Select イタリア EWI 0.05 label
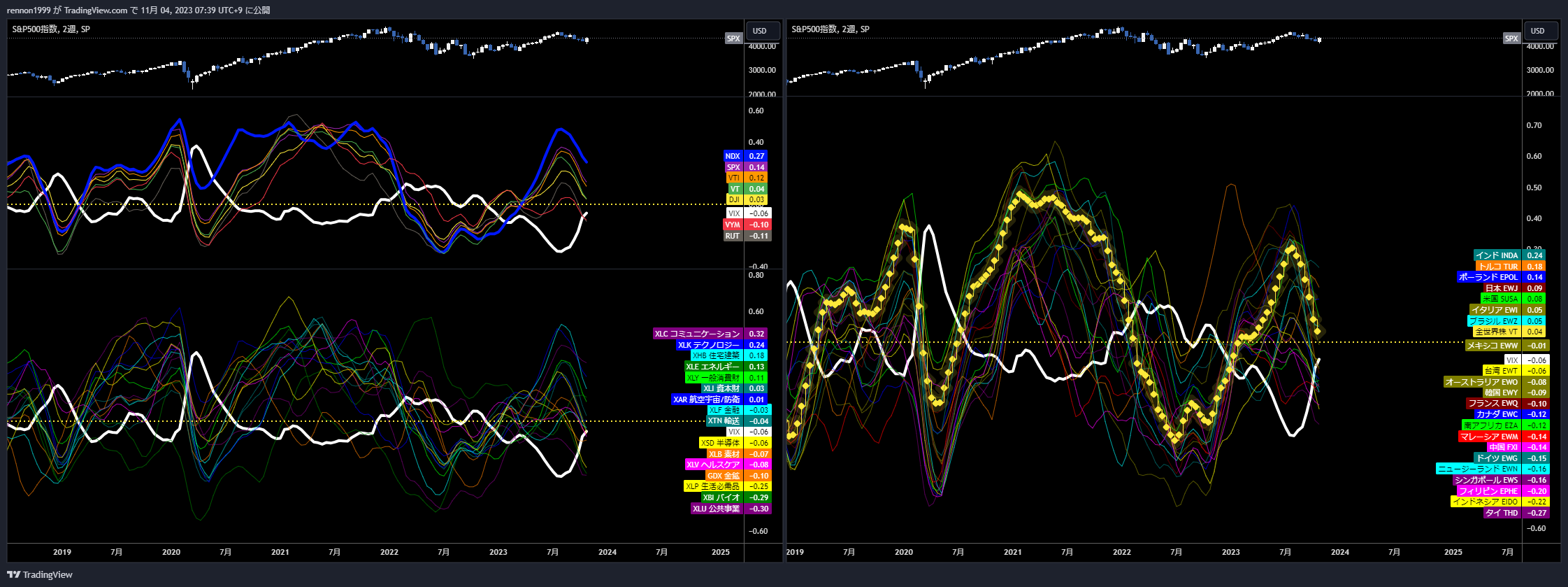 click(1507, 310)
